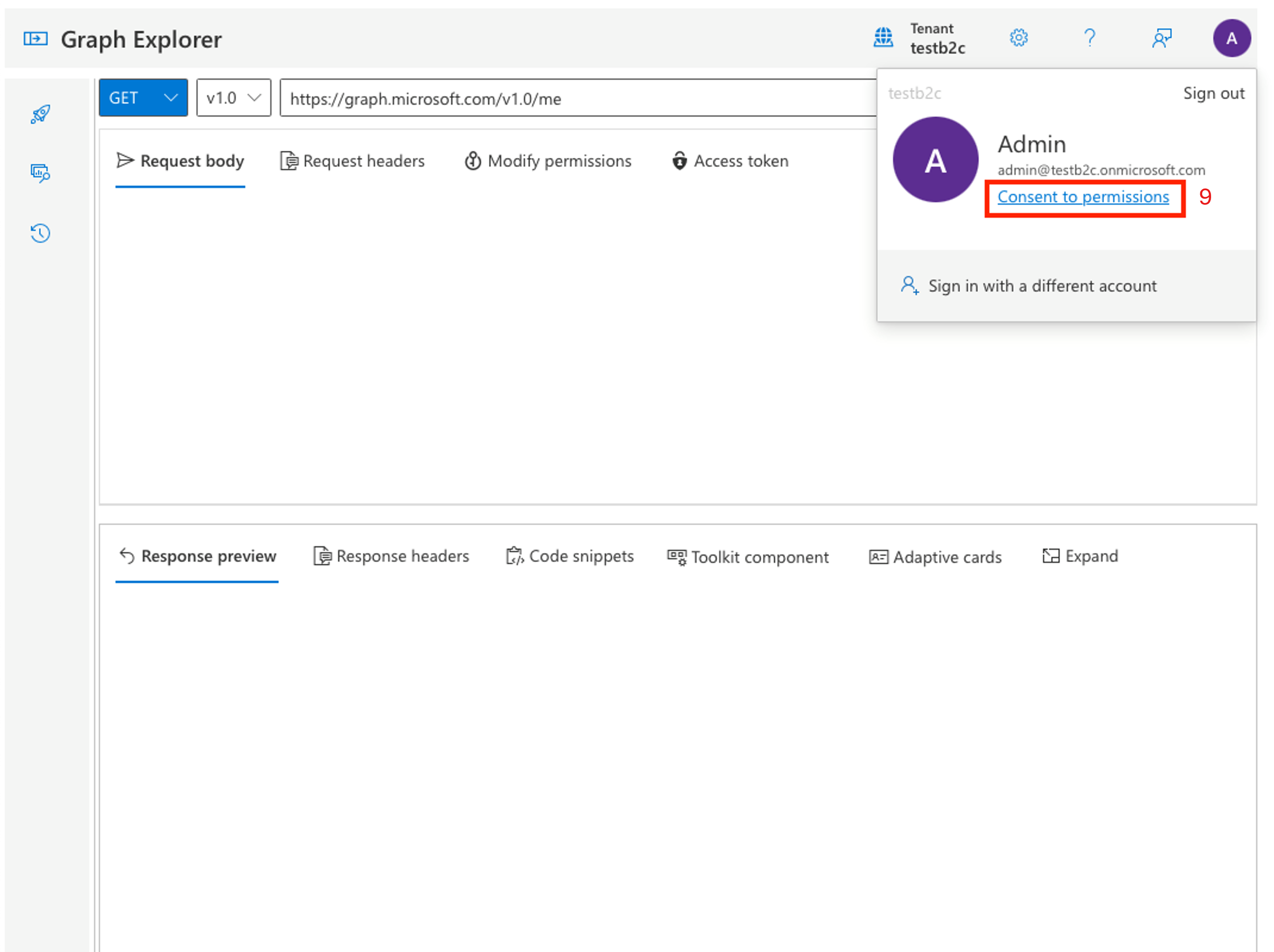Image resolution: width=1274 pixels, height=952 pixels.
Task: Open the history clock icon
Action: coord(40,233)
